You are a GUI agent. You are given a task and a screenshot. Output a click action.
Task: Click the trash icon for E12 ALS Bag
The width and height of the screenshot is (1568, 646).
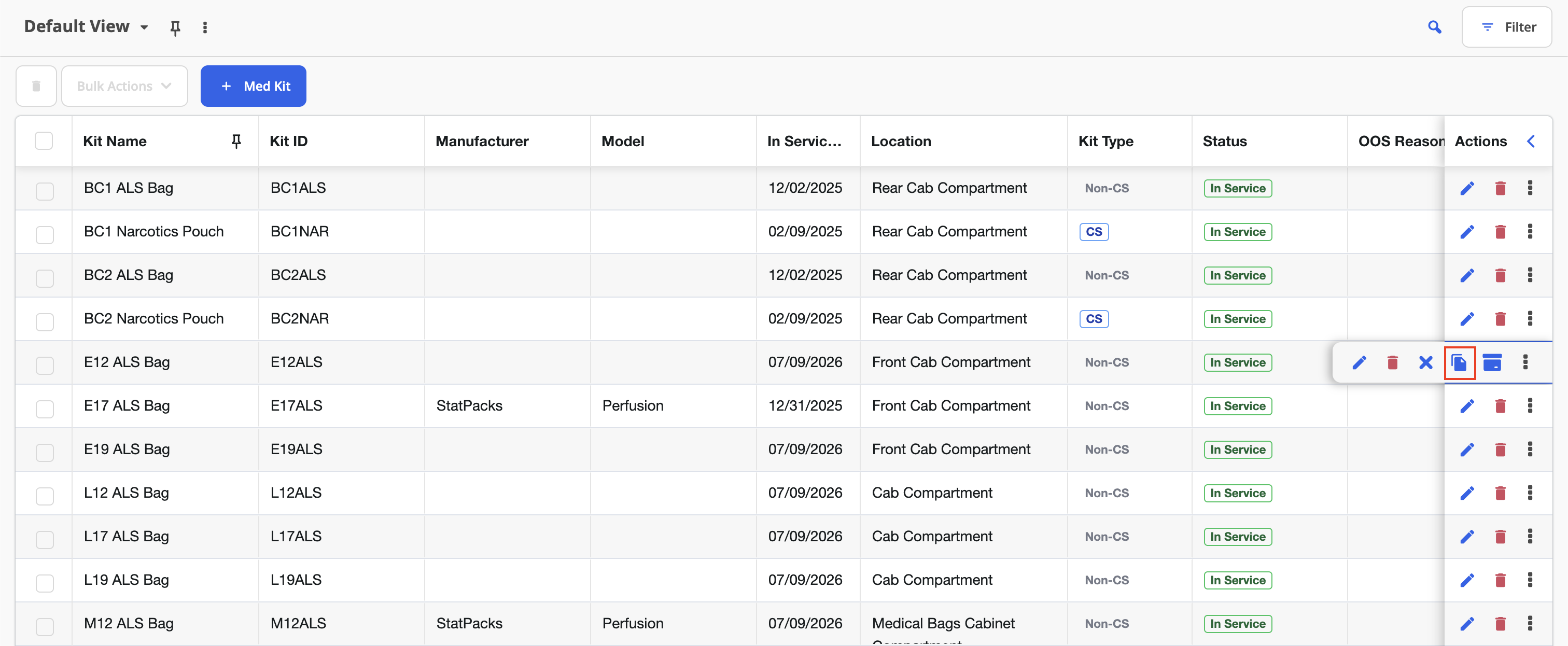pos(1392,363)
